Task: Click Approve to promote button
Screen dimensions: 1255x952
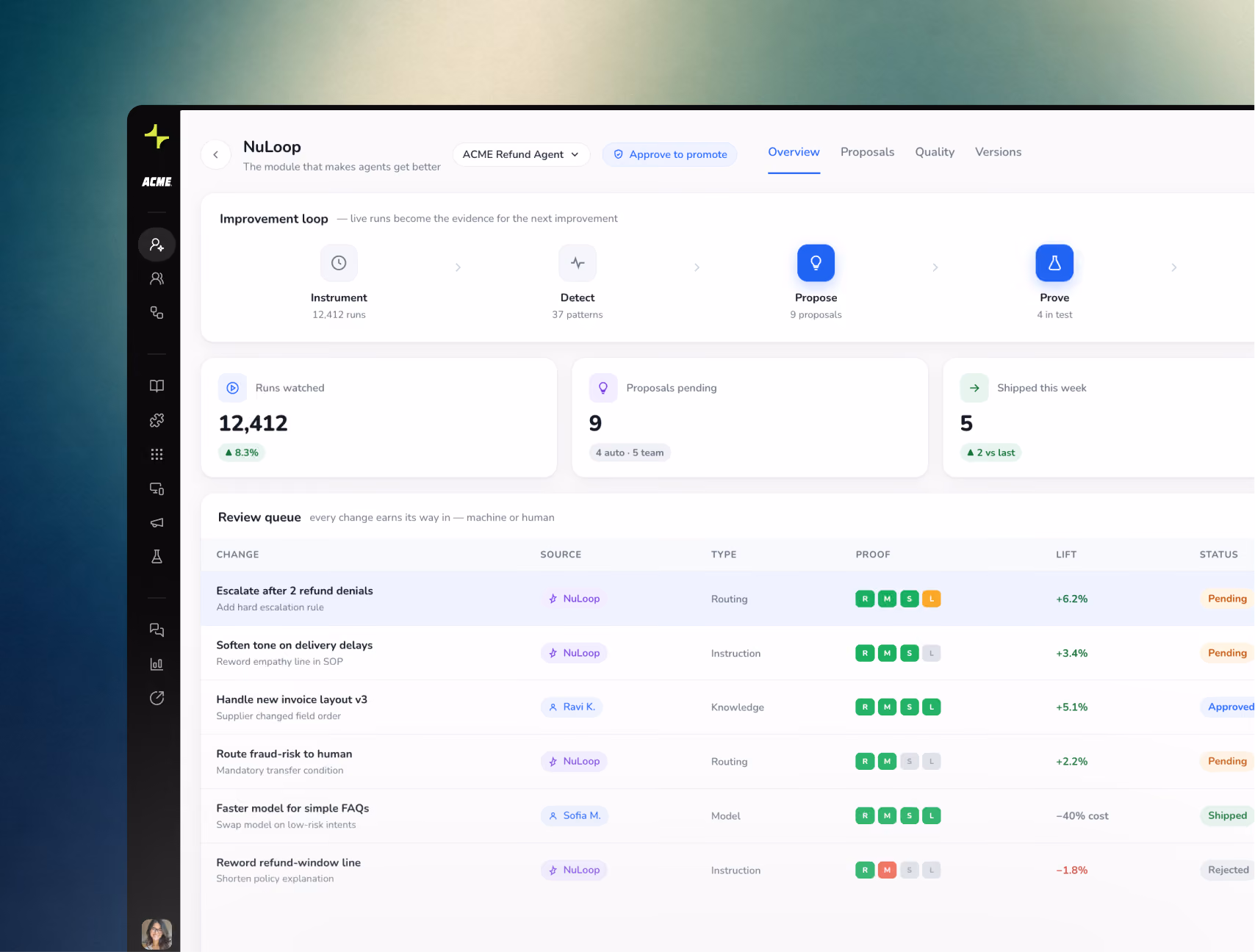Action: pos(669,154)
